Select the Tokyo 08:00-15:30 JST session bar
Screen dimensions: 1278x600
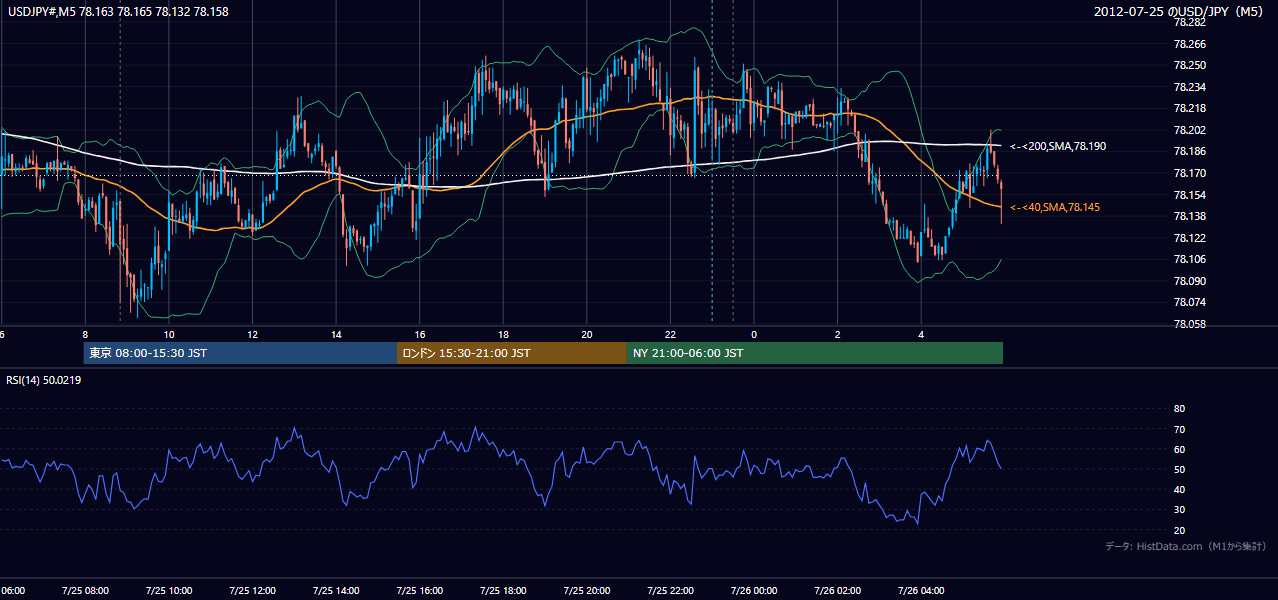pyautogui.click(x=240, y=353)
